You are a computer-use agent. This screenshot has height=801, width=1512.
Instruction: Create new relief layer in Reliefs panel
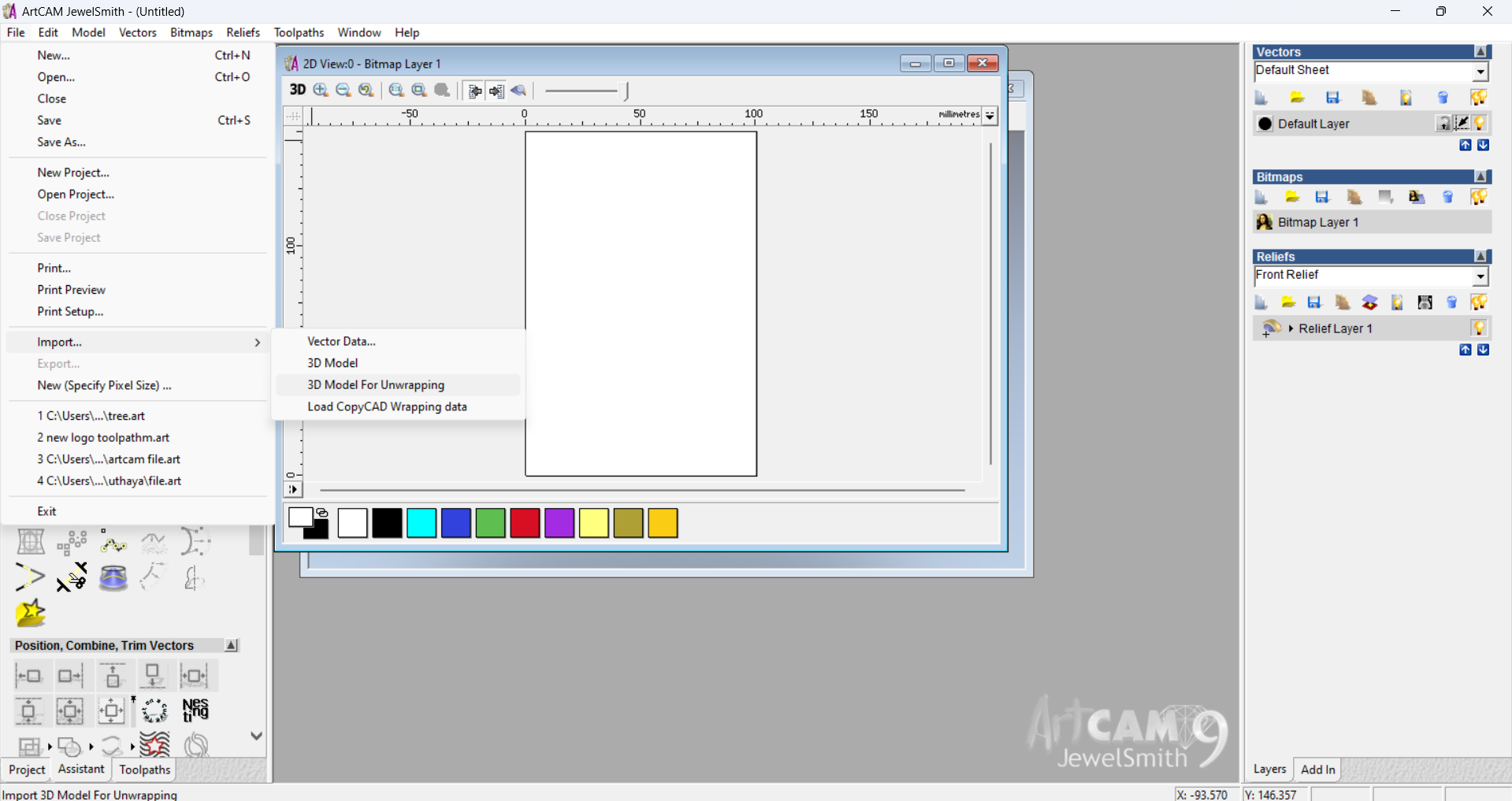point(1261,302)
